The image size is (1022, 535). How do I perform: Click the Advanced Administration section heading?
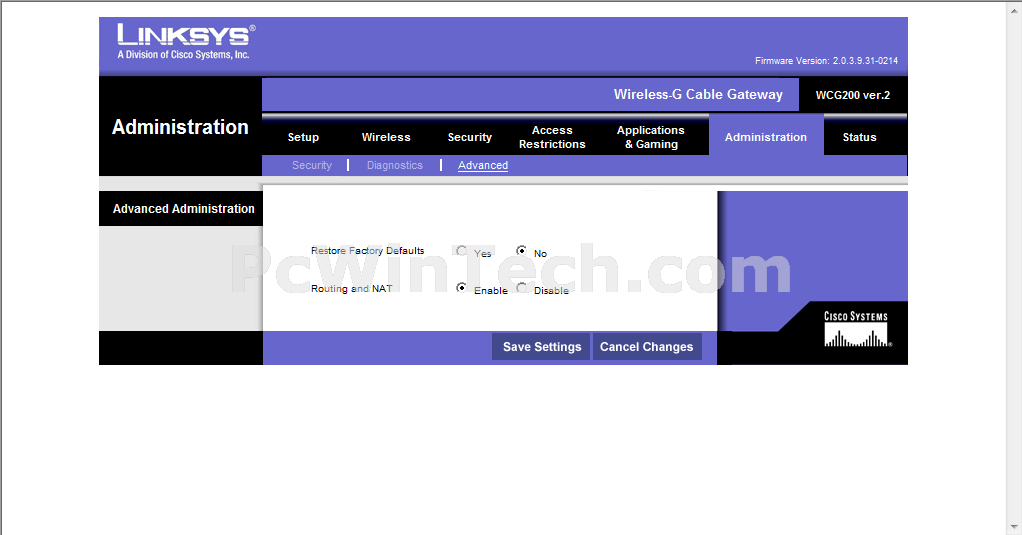click(184, 209)
